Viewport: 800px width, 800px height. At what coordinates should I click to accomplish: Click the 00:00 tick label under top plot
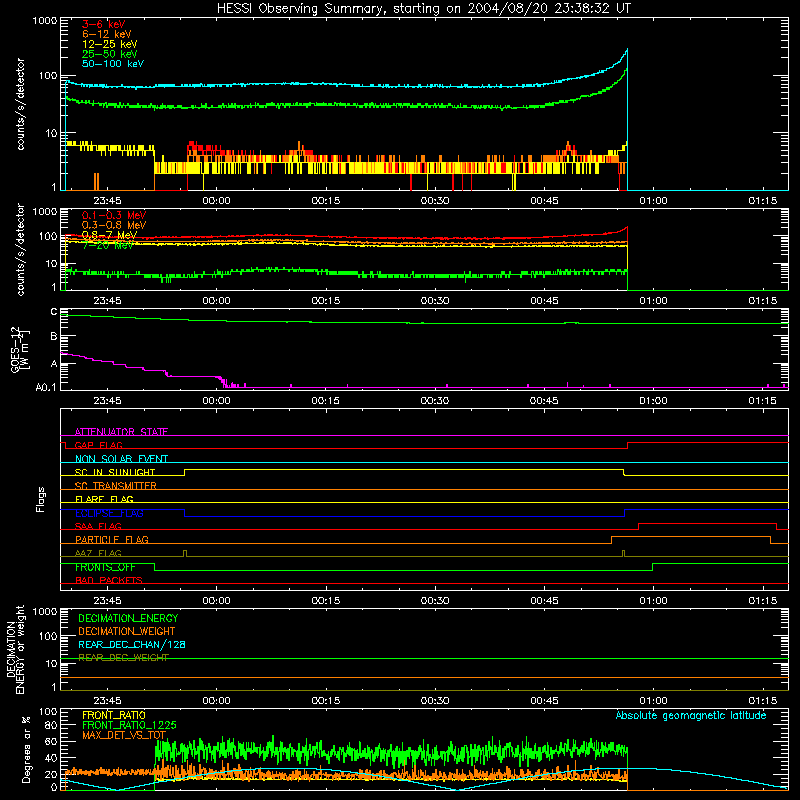(x=216, y=201)
